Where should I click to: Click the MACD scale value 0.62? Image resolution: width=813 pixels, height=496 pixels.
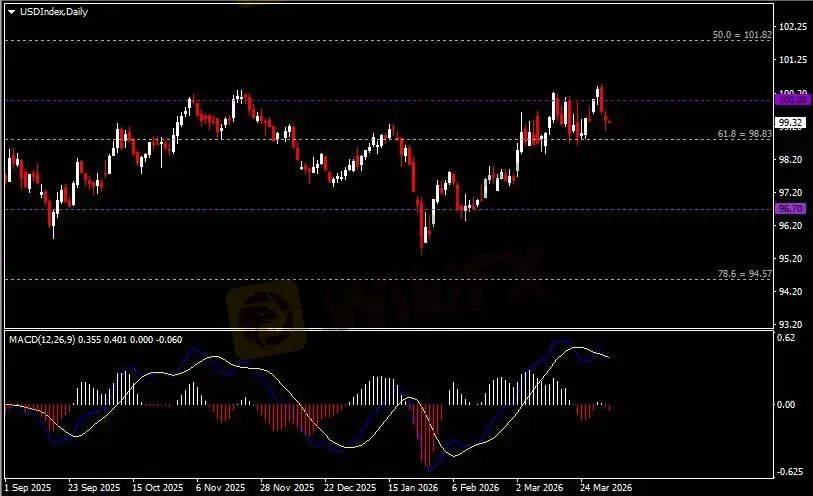click(787, 338)
